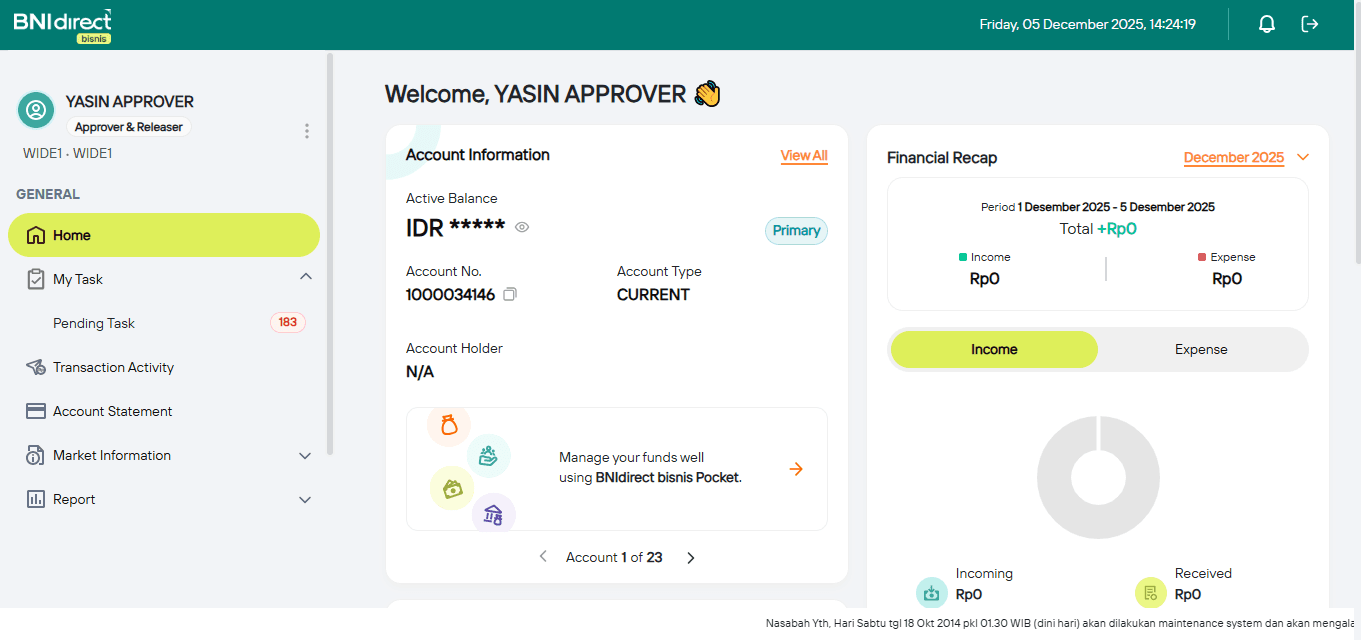Open the My Task menu item
1361x640 pixels.
[164, 279]
